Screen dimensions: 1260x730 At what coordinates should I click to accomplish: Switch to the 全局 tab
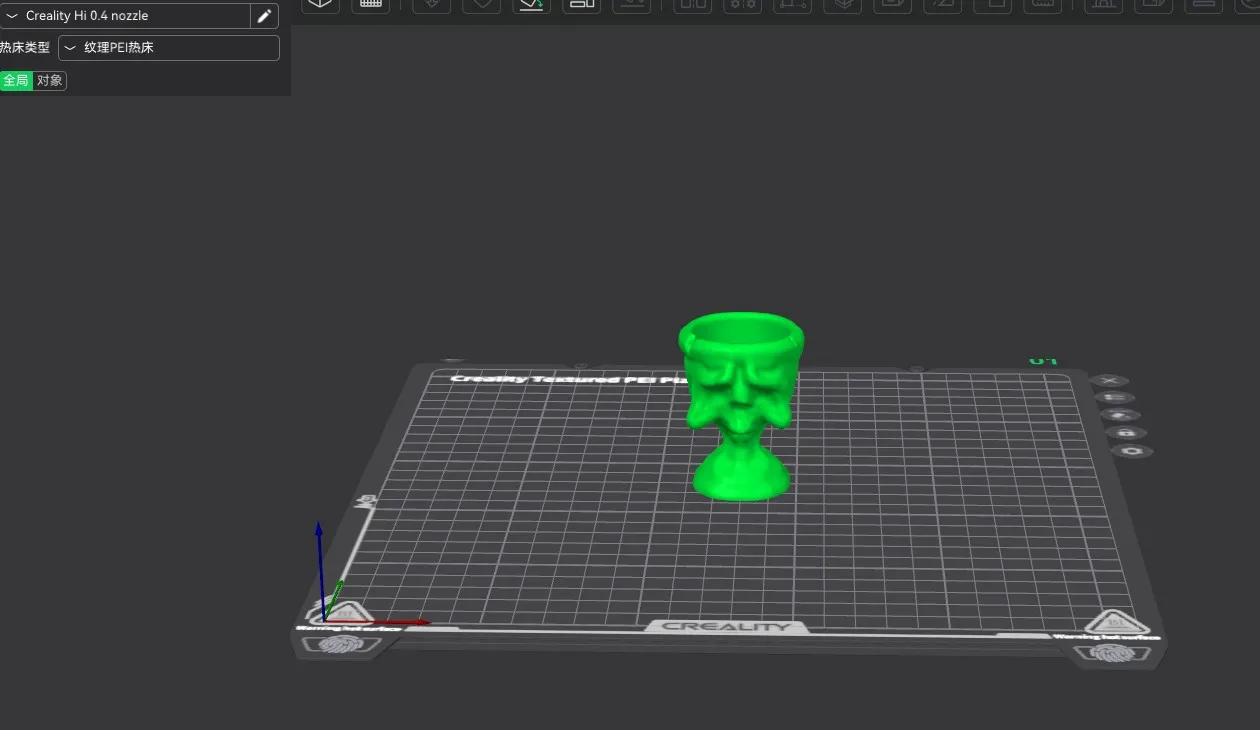[16, 81]
